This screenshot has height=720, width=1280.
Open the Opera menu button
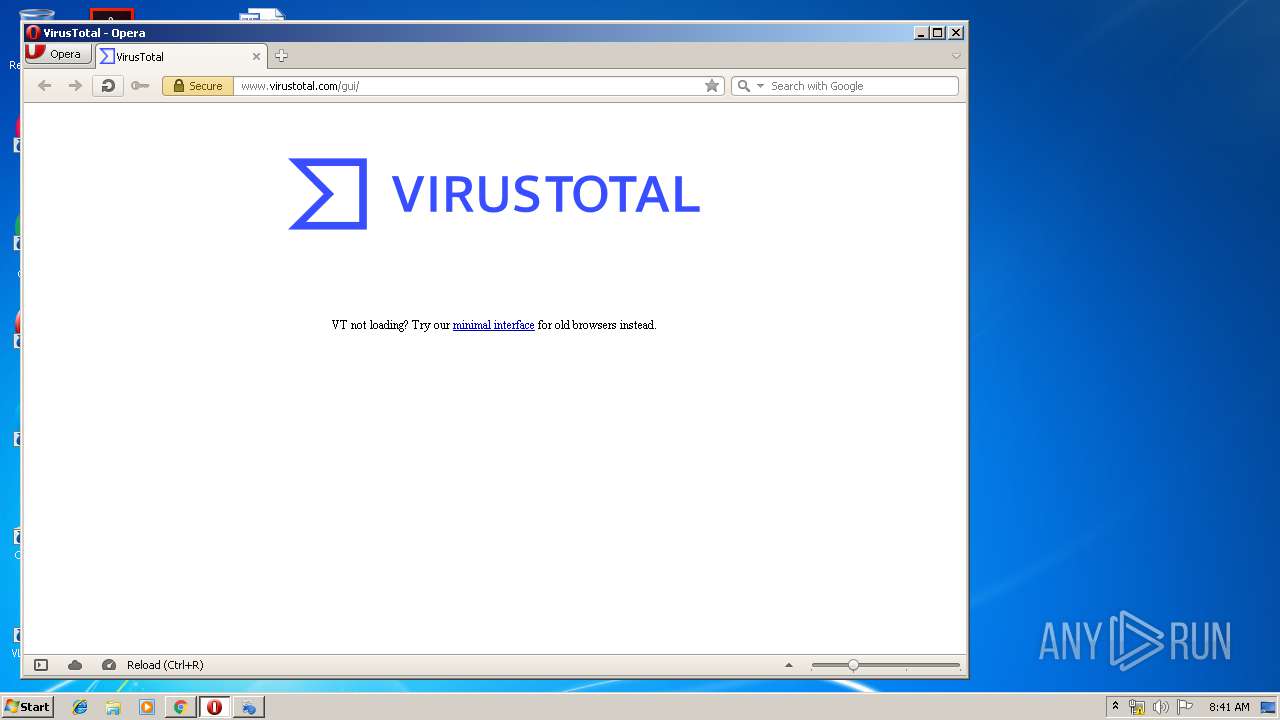click(59, 54)
